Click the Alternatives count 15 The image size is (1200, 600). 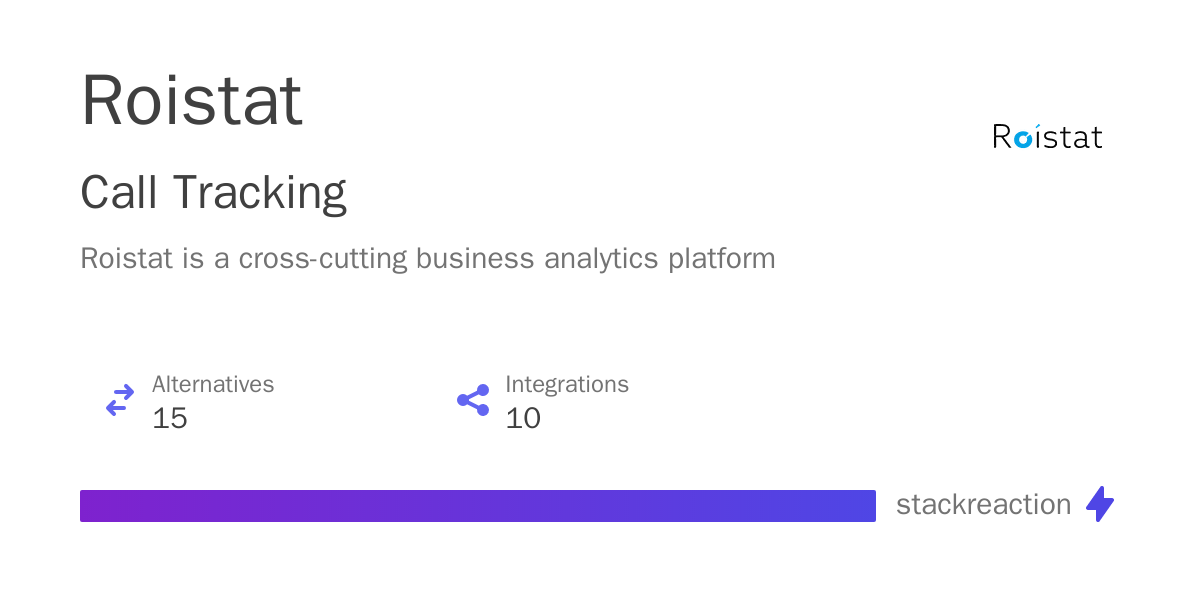[x=170, y=418]
